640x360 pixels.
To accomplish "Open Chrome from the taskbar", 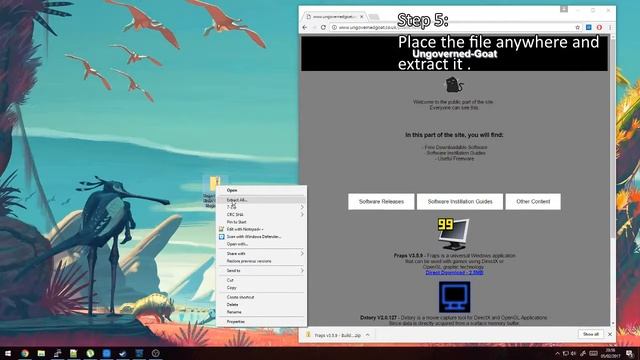I will [24, 353].
